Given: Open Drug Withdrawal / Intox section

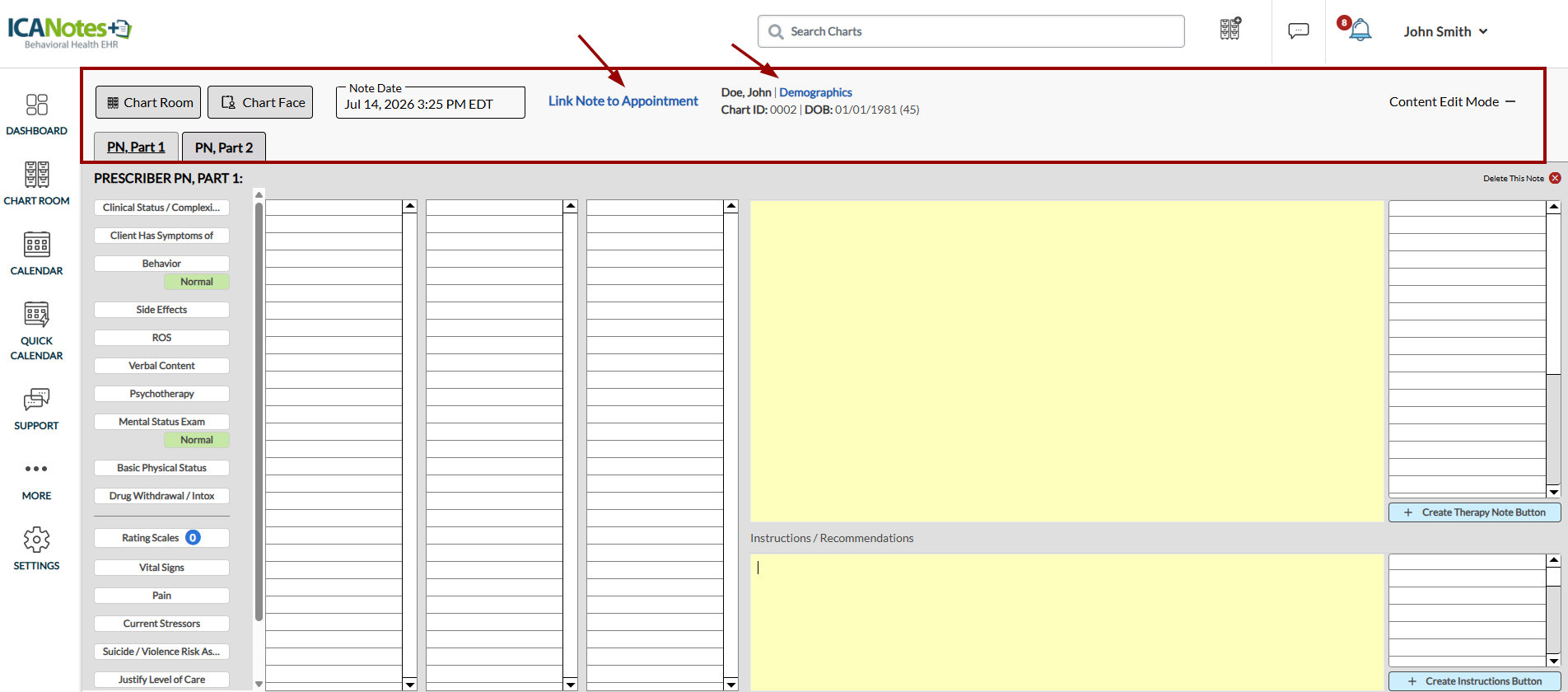Looking at the screenshot, I should point(161,496).
